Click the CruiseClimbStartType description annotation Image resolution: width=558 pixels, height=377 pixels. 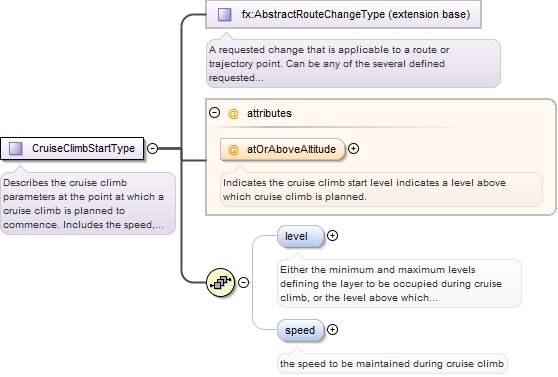click(88, 204)
